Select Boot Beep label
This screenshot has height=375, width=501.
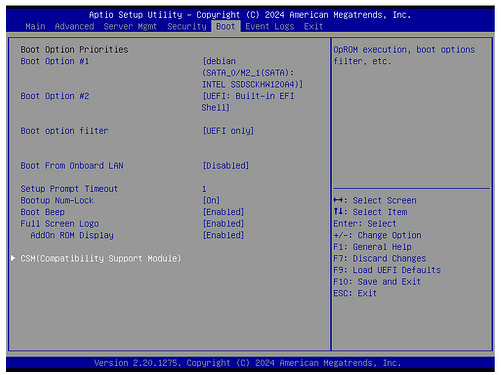pyautogui.click(x=42, y=212)
